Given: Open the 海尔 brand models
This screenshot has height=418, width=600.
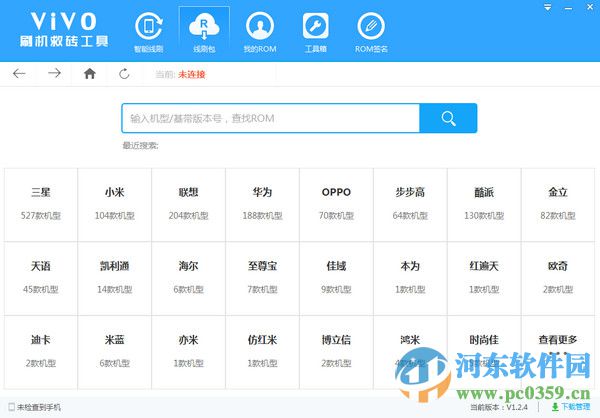Looking at the screenshot, I should pos(188,279).
